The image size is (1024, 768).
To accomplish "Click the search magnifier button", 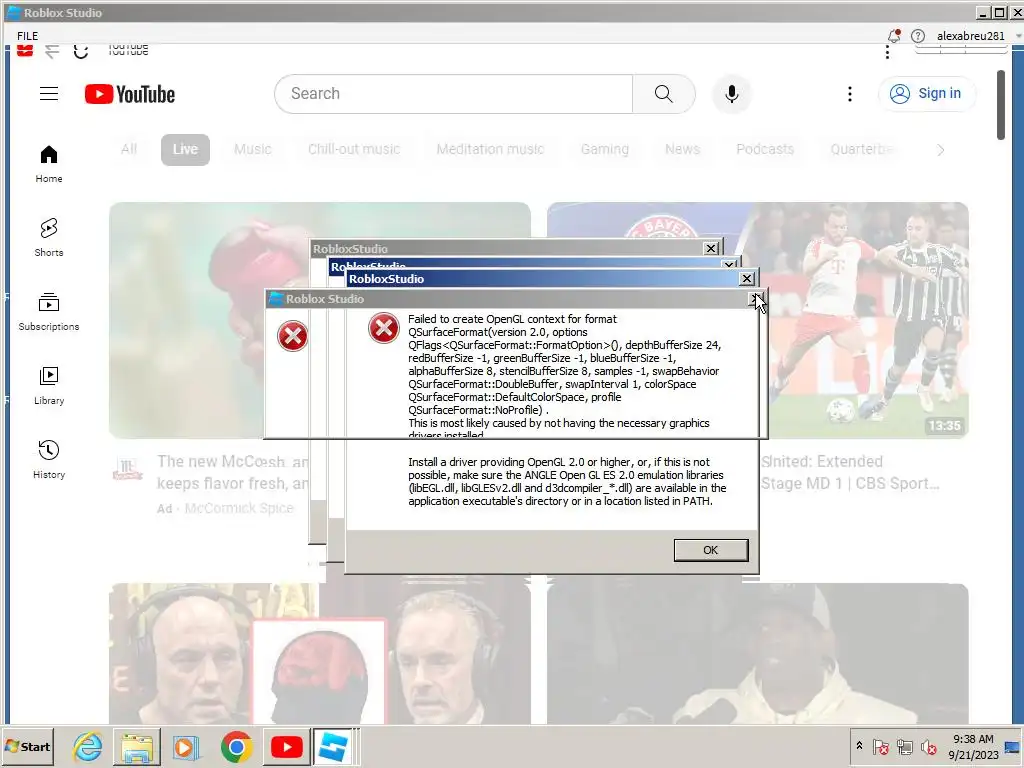I will click(x=664, y=93).
